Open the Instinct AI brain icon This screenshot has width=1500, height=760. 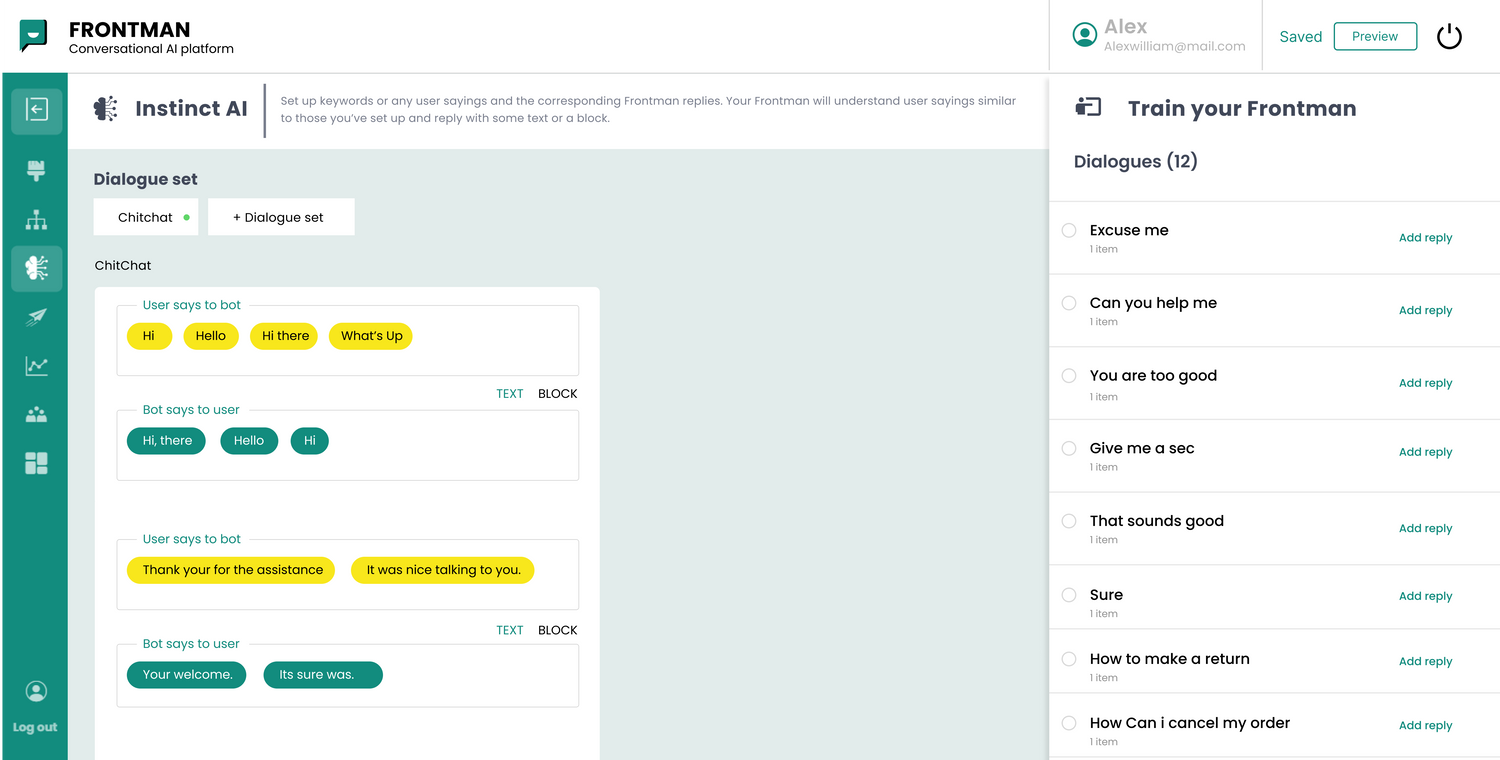pos(36,268)
